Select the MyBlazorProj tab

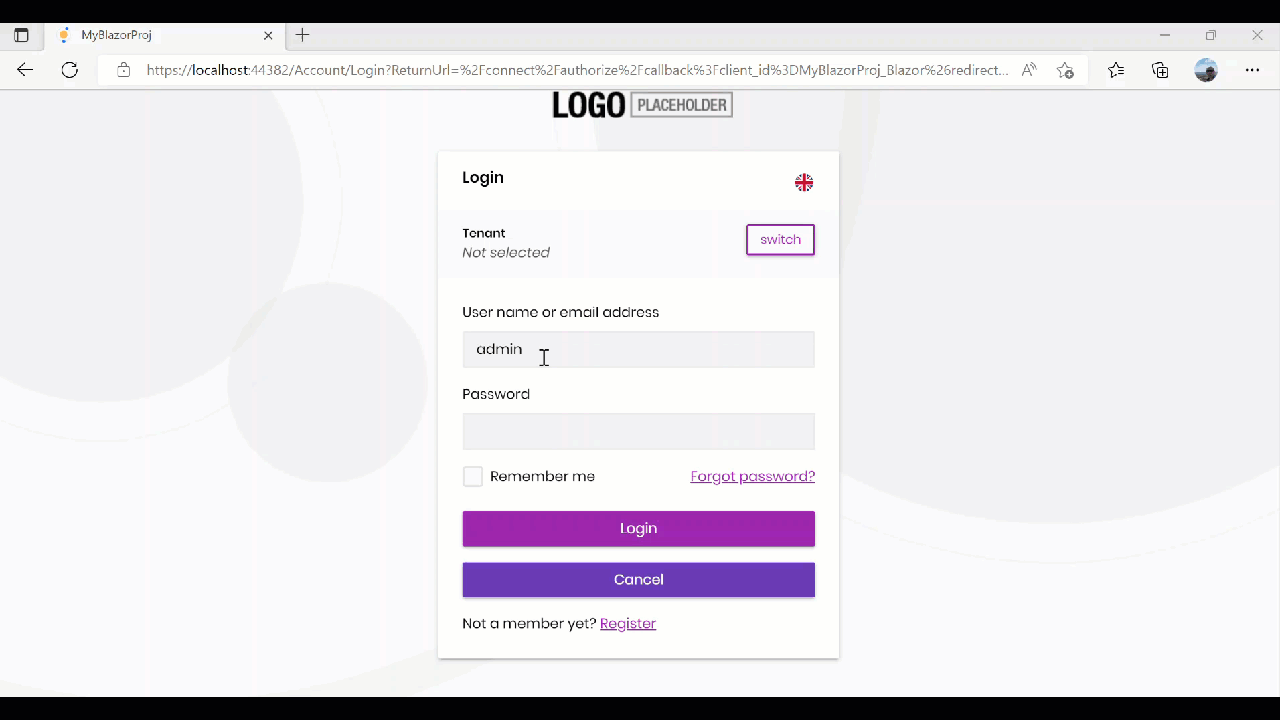coord(150,35)
